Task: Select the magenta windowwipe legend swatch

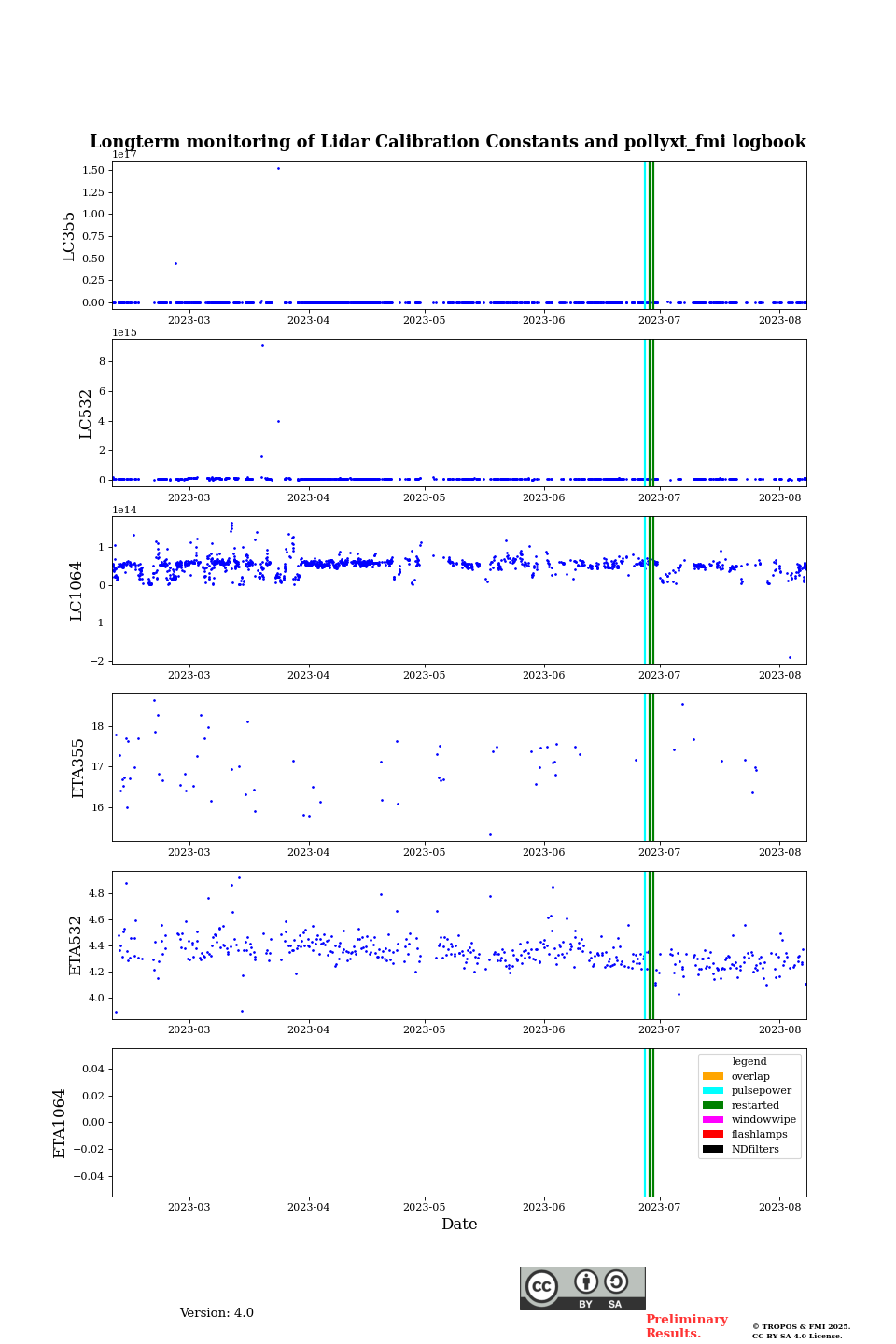Action: point(713,1120)
